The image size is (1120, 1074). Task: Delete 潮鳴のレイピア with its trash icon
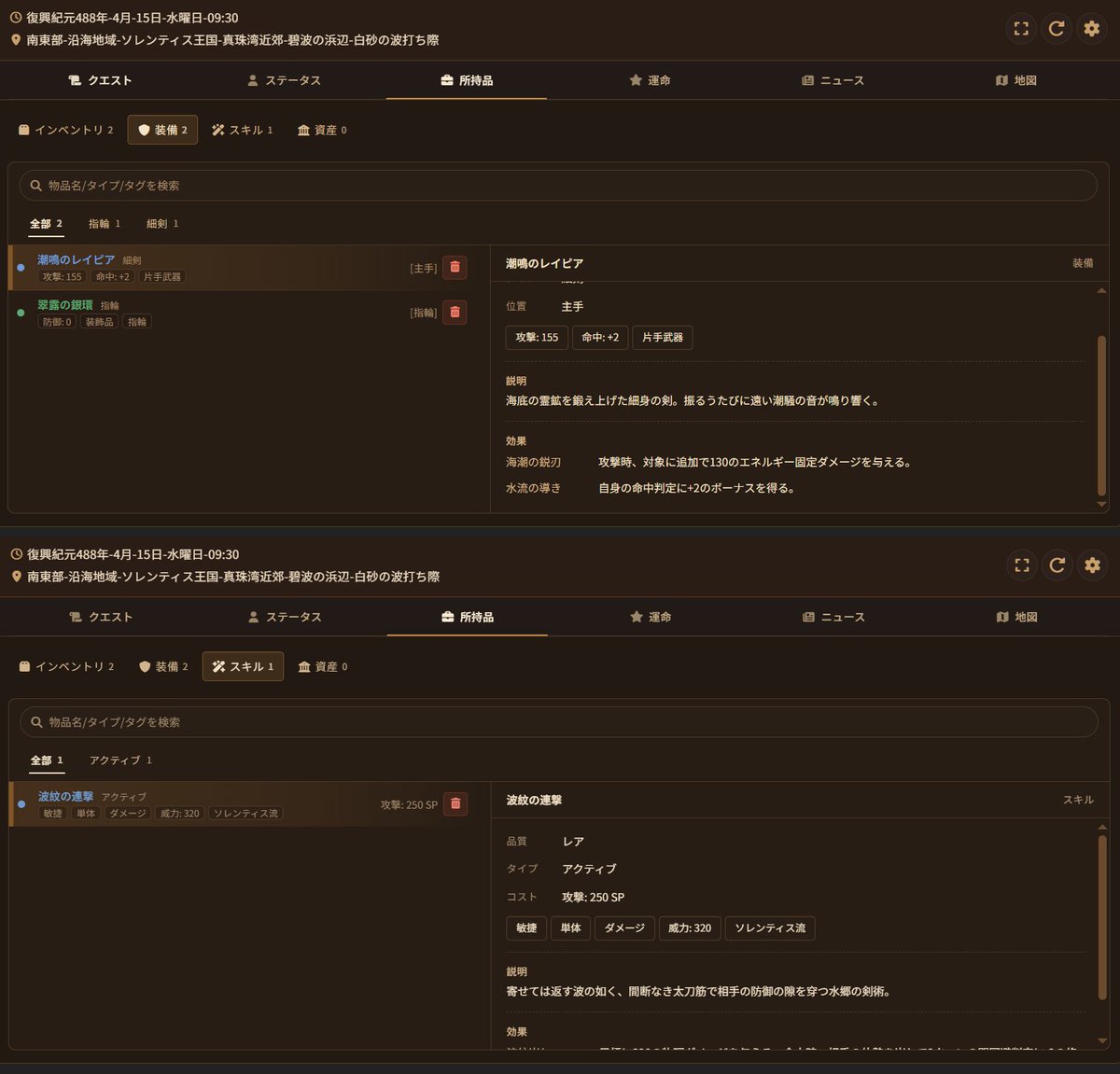[x=455, y=267]
